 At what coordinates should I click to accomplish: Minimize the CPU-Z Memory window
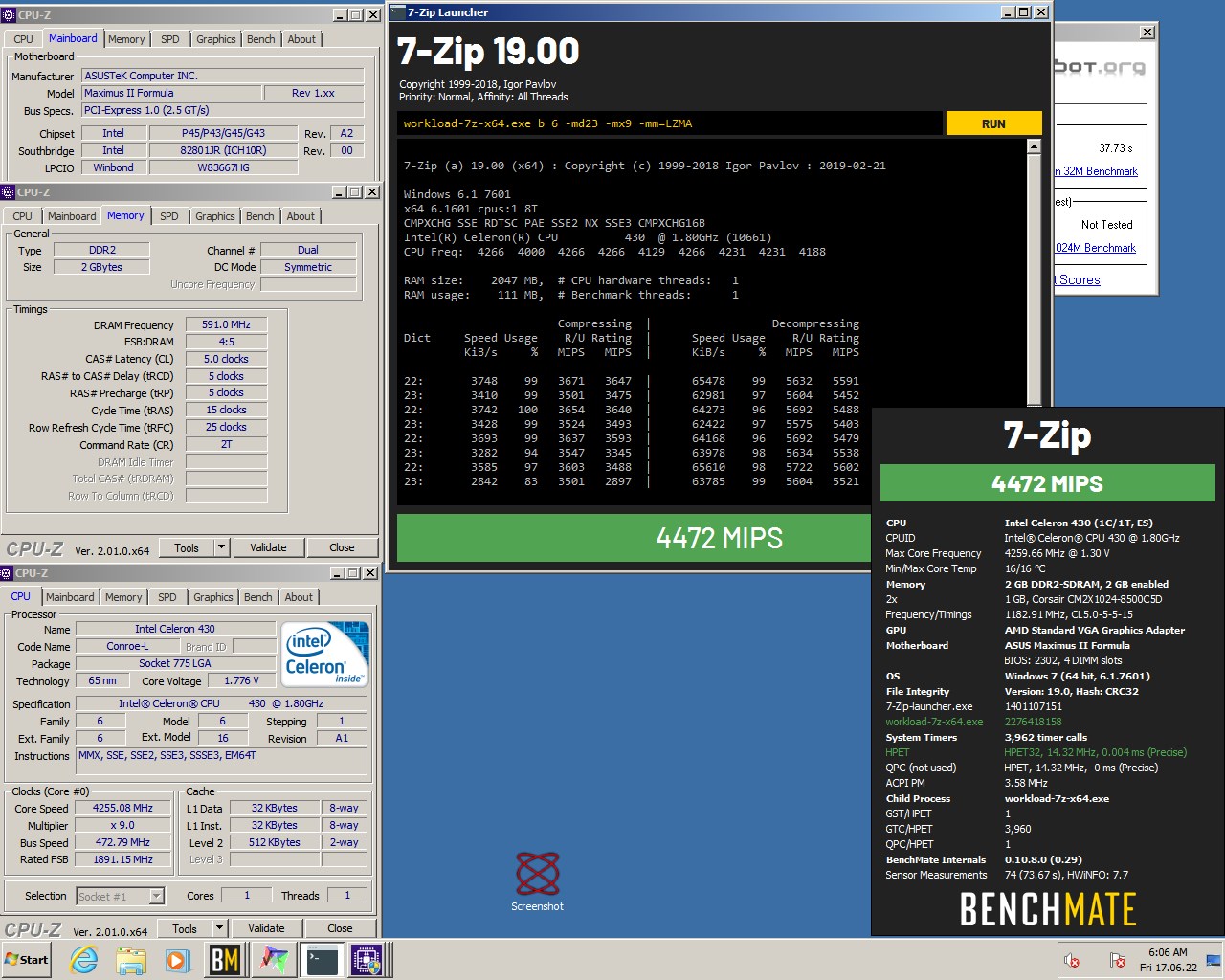tap(341, 191)
